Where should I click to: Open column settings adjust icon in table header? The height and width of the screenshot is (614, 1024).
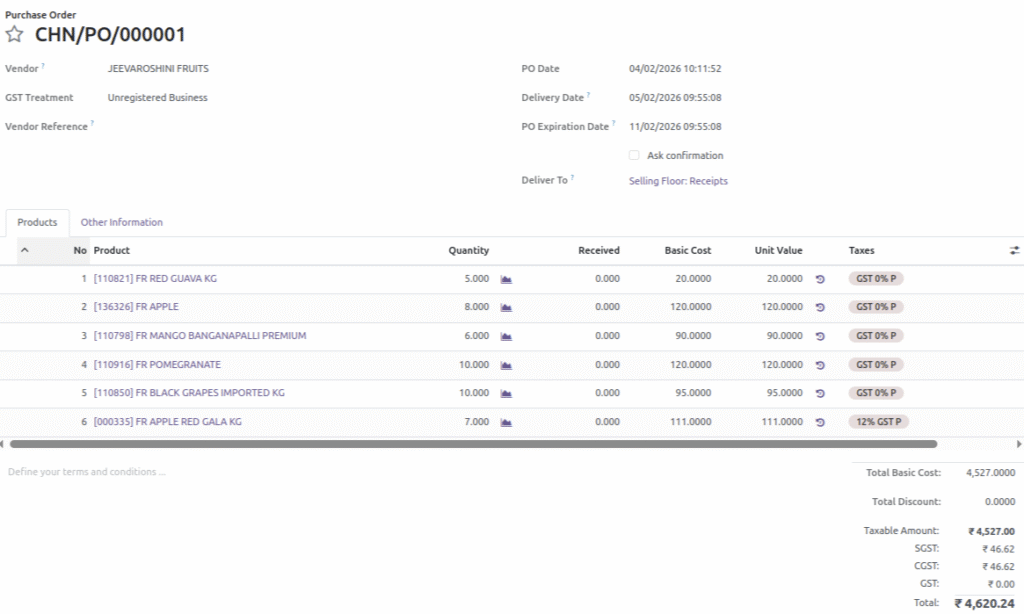pyautogui.click(x=1014, y=251)
